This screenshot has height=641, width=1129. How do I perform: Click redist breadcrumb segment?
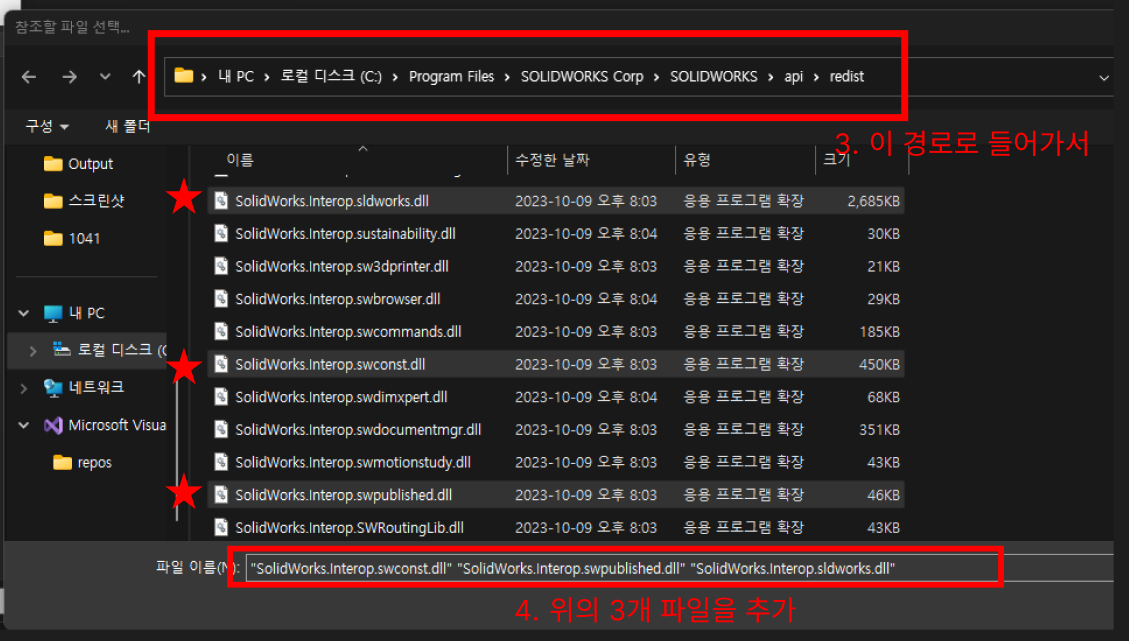point(847,76)
